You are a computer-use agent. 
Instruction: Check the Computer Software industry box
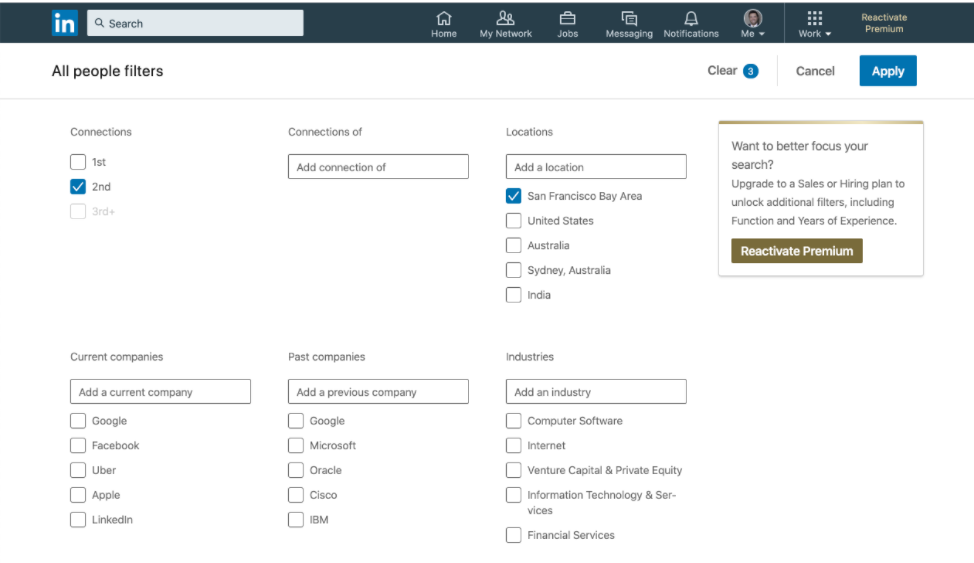(513, 421)
